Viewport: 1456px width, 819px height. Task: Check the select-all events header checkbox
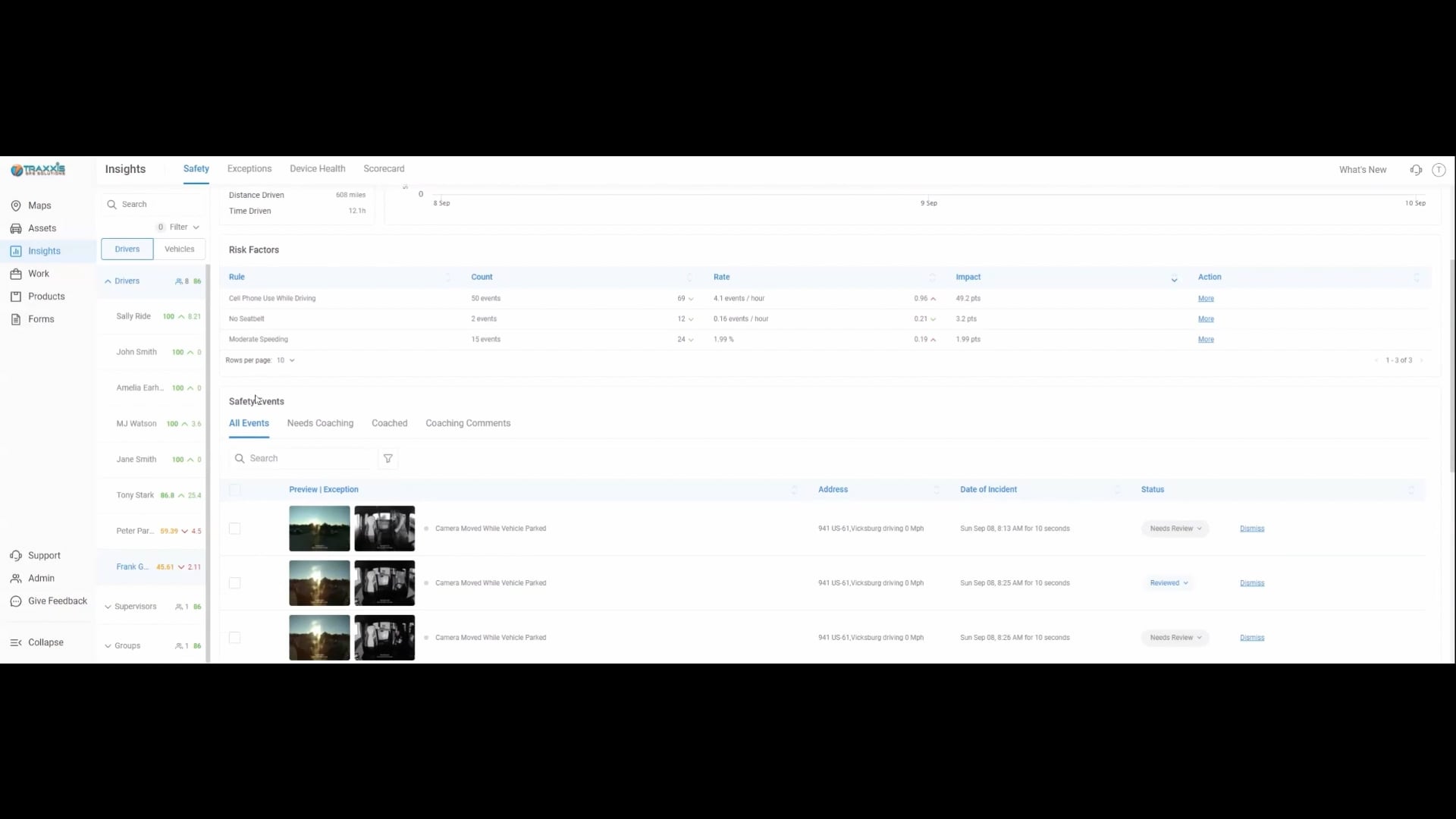235,490
